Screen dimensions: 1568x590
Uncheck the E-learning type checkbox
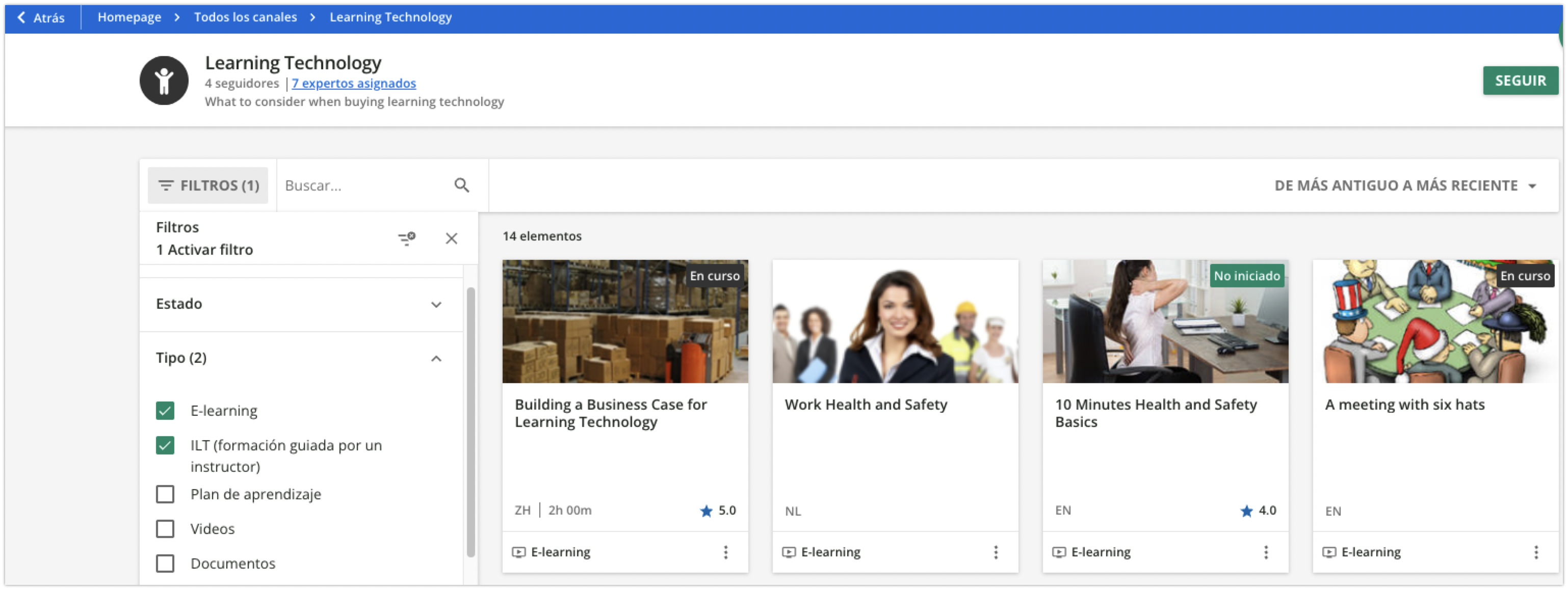click(x=165, y=411)
